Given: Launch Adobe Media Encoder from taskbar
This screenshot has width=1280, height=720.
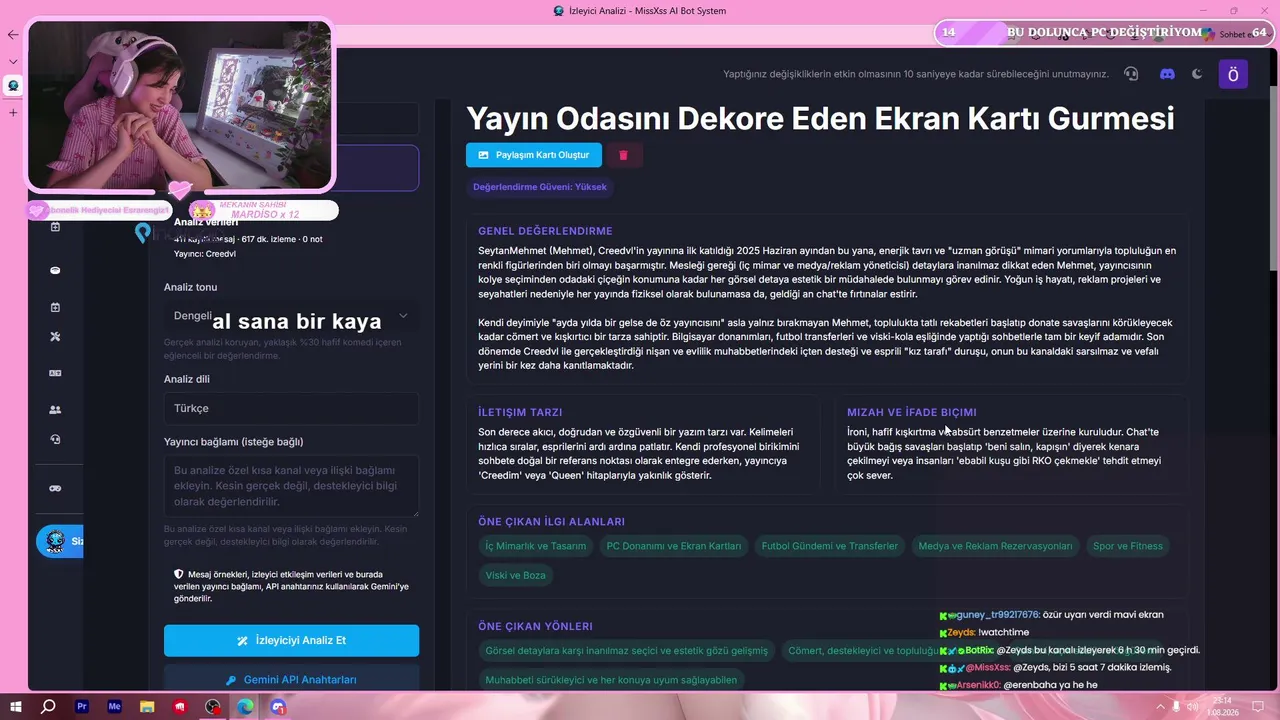Looking at the screenshot, I should 114,707.
